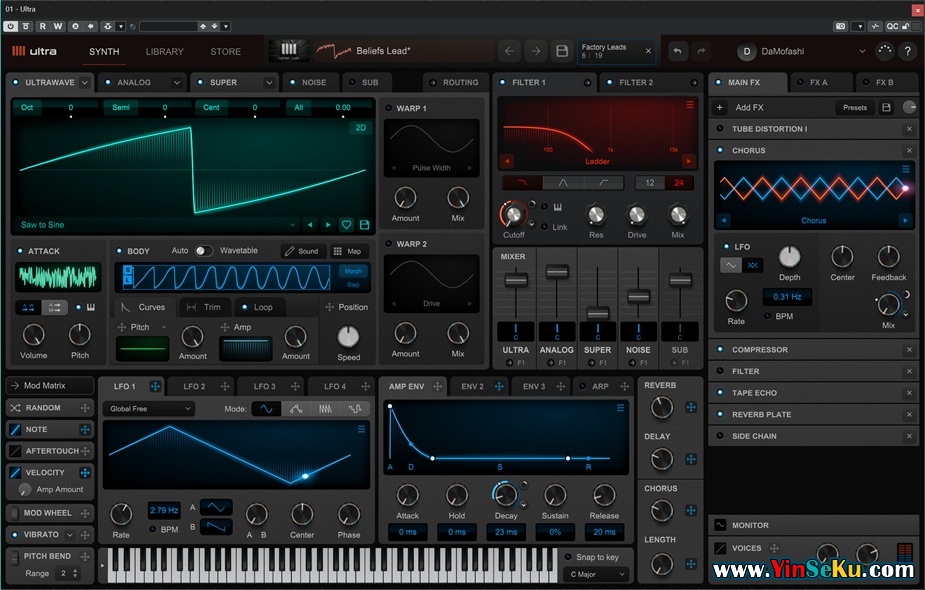
Task: Switch to the LIBRARY tab
Action: [164, 51]
